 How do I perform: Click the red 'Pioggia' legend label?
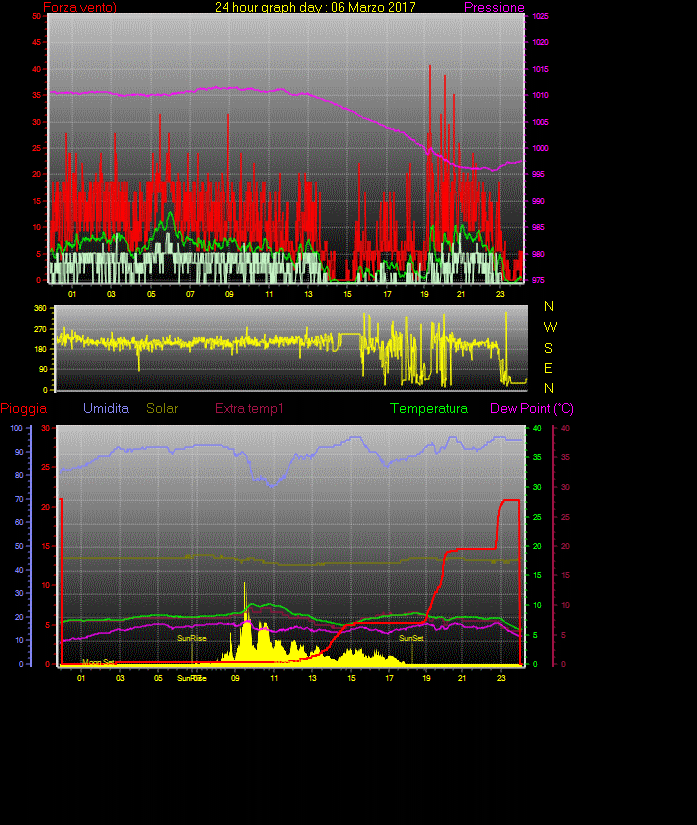[24, 409]
